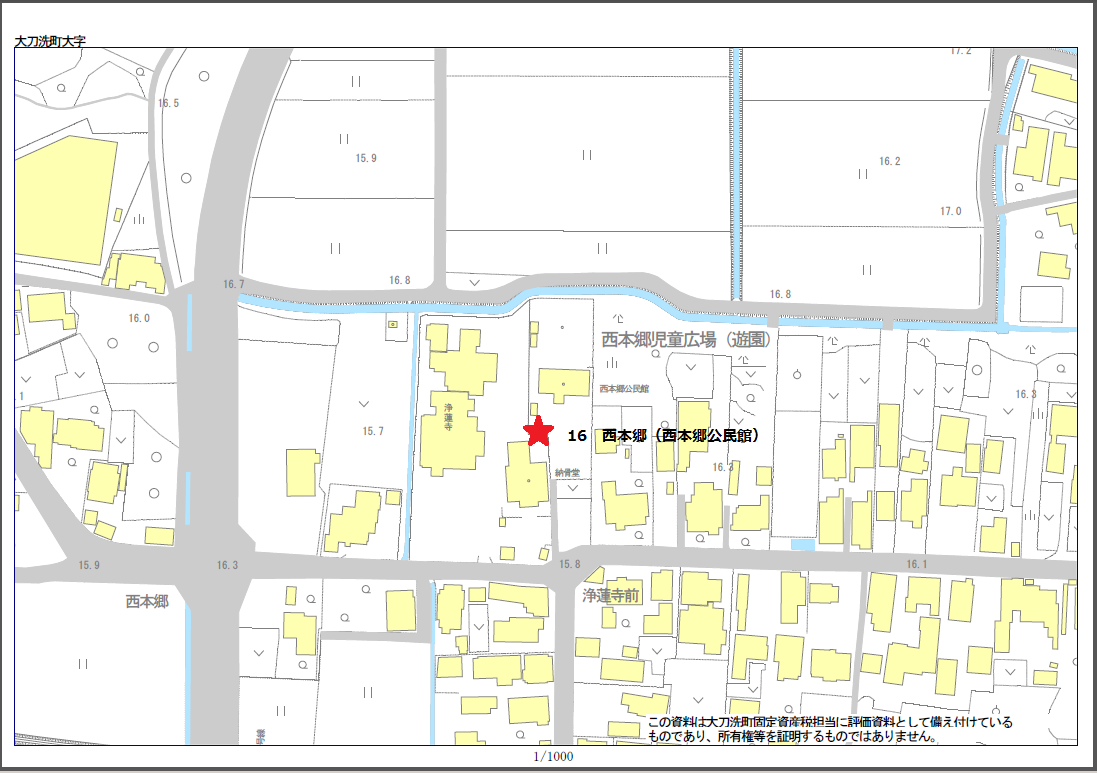Click the small gray 西本郷公民館 label

coord(624,388)
